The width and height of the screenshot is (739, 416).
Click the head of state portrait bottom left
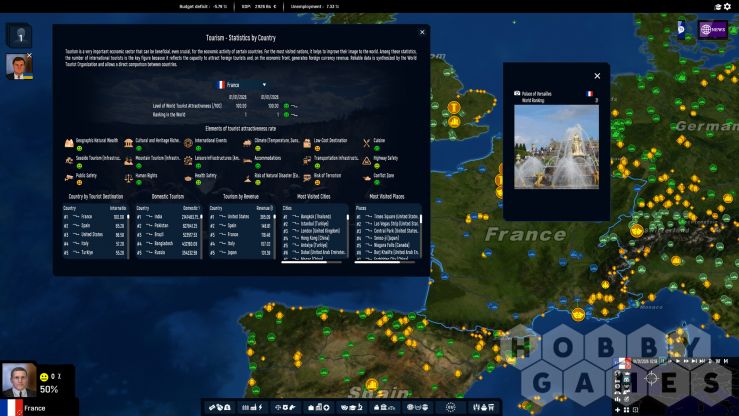18,380
